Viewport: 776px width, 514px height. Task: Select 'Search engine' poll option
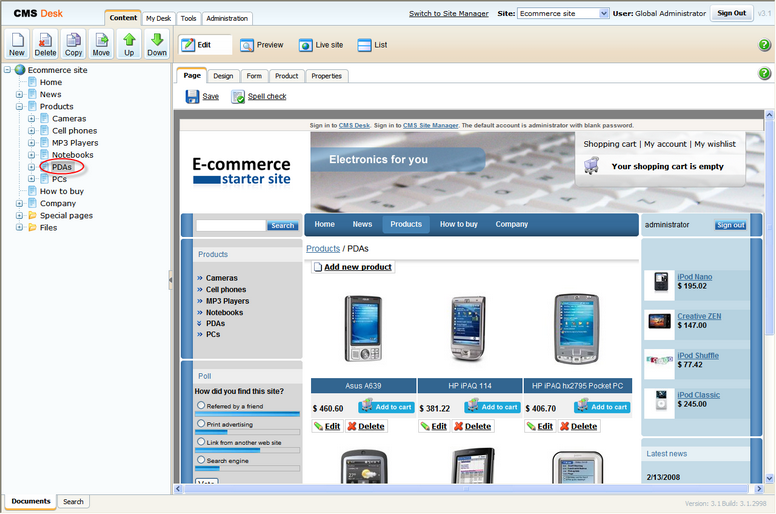coord(201,460)
